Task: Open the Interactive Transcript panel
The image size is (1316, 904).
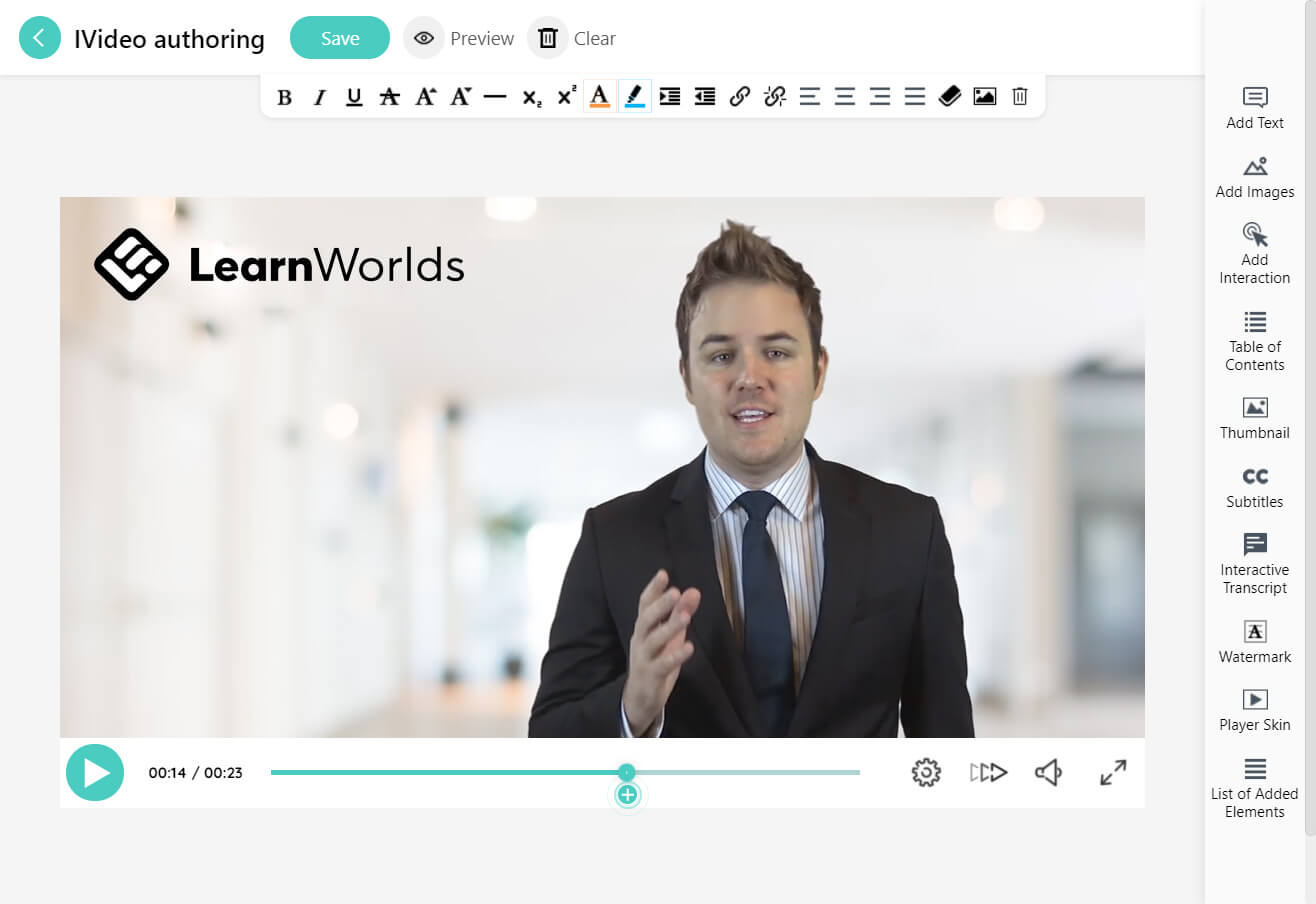Action: click(x=1254, y=562)
